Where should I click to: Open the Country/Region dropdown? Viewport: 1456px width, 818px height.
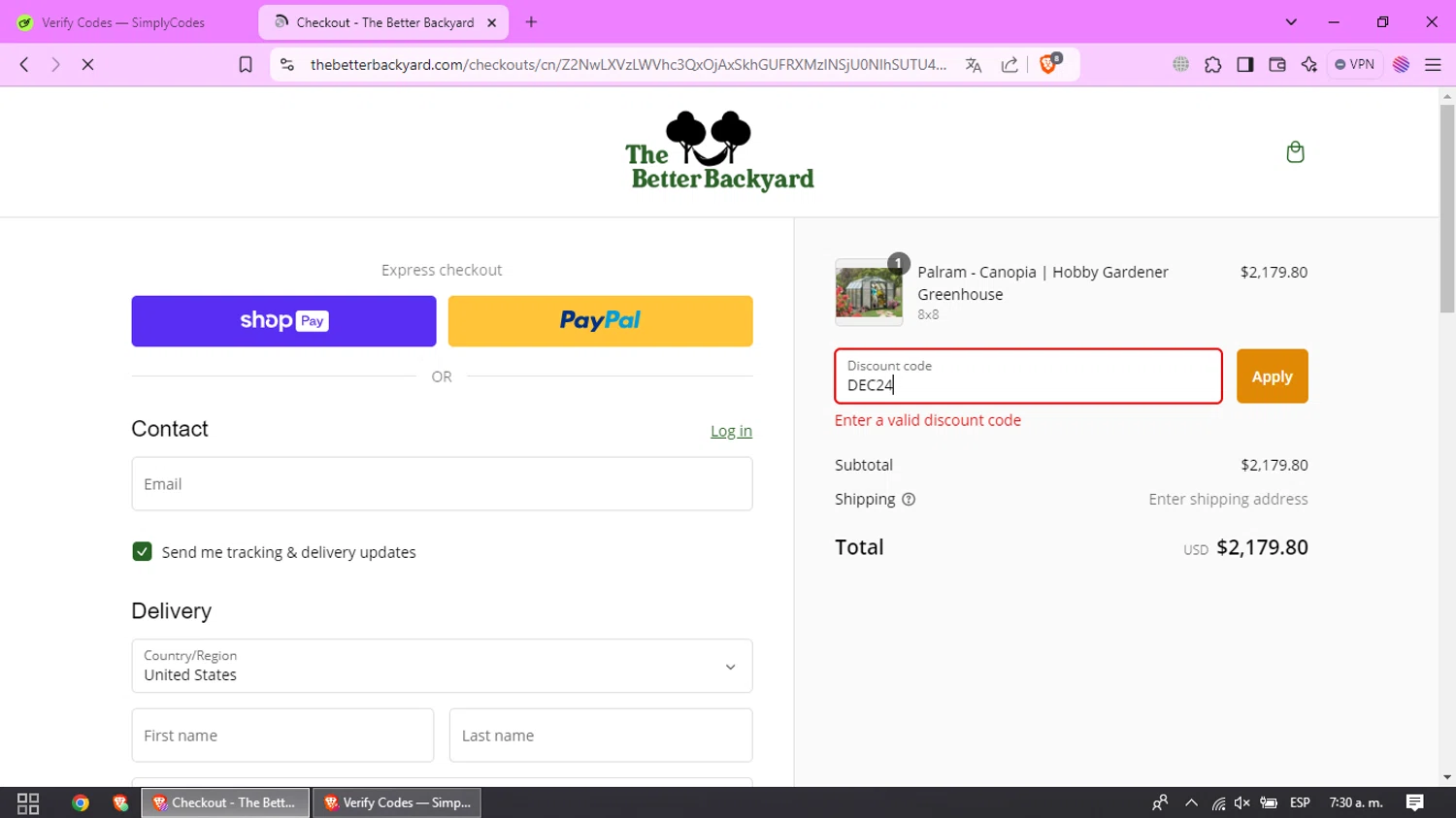coord(442,666)
